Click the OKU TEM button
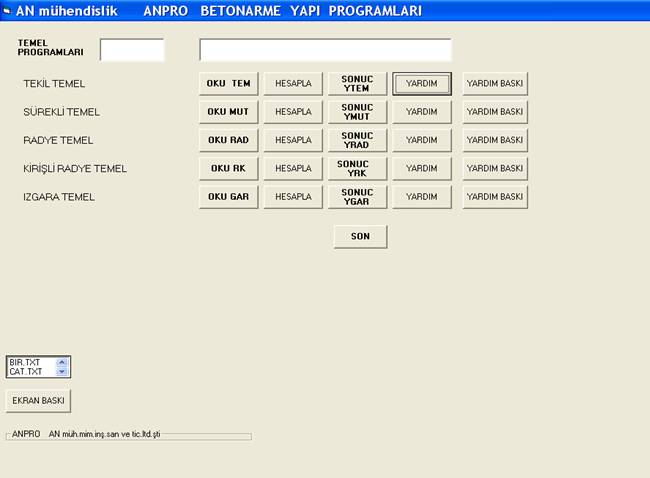Viewport: 650px width, 478px height. pyautogui.click(x=228, y=84)
